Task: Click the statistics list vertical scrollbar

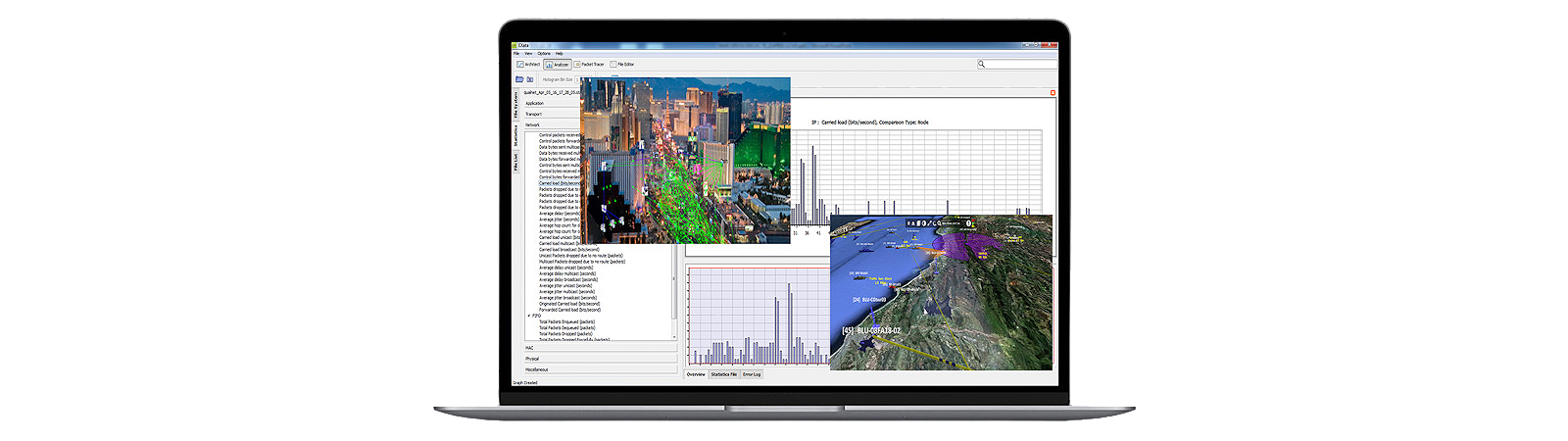Action: (x=673, y=279)
